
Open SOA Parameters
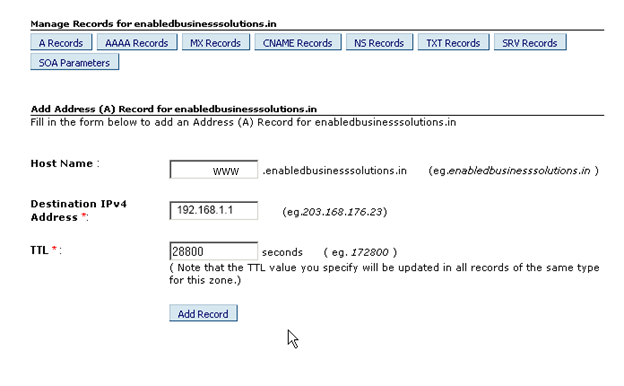click(74, 62)
